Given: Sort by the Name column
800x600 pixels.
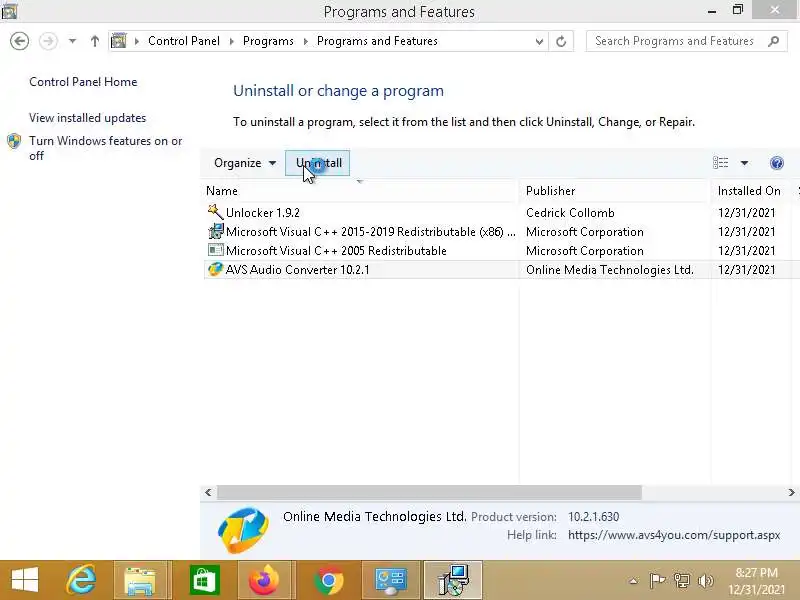Looking at the screenshot, I should pyautogui.click(x=361, y=191).
